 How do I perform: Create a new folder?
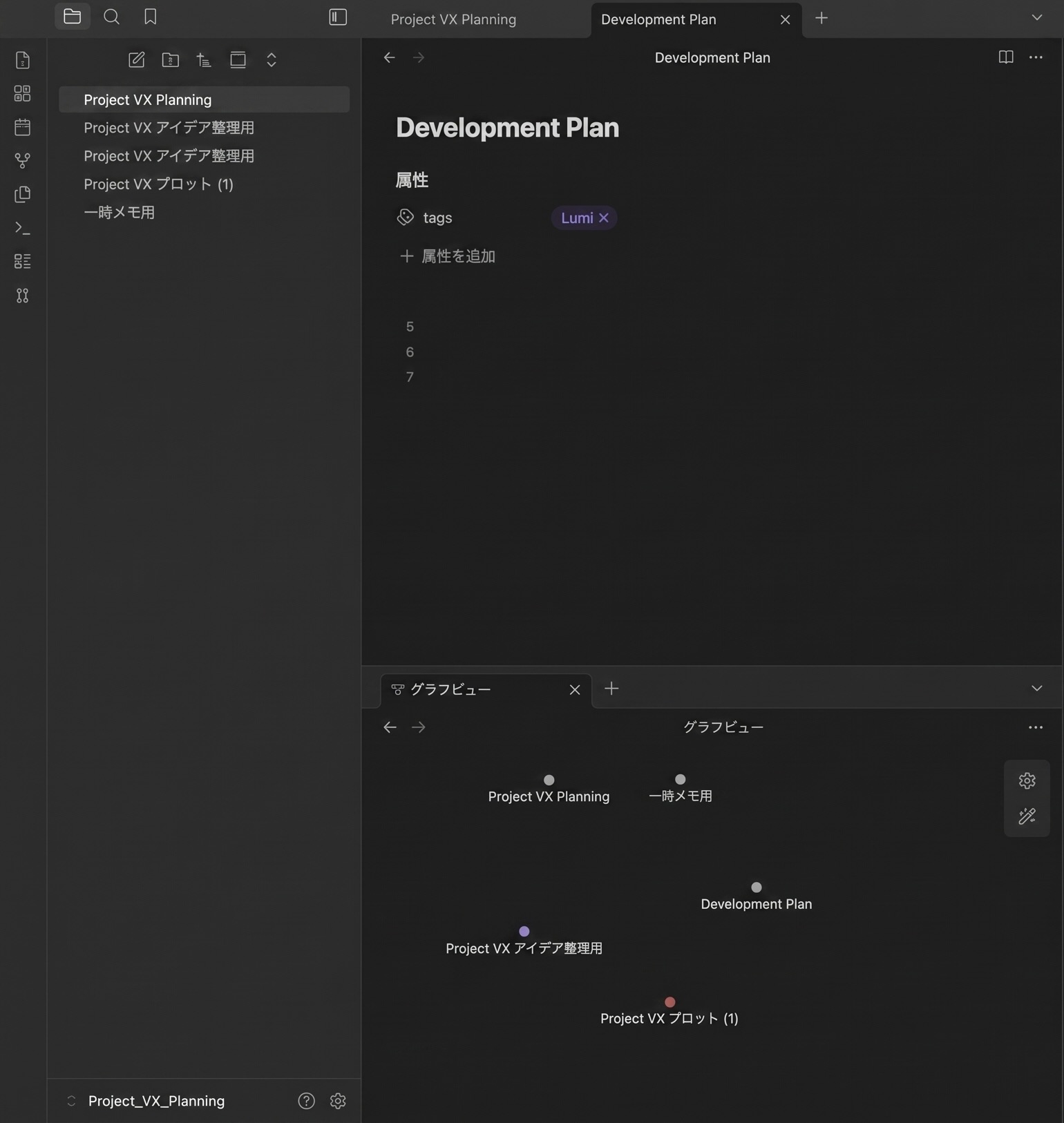(171, 59)
